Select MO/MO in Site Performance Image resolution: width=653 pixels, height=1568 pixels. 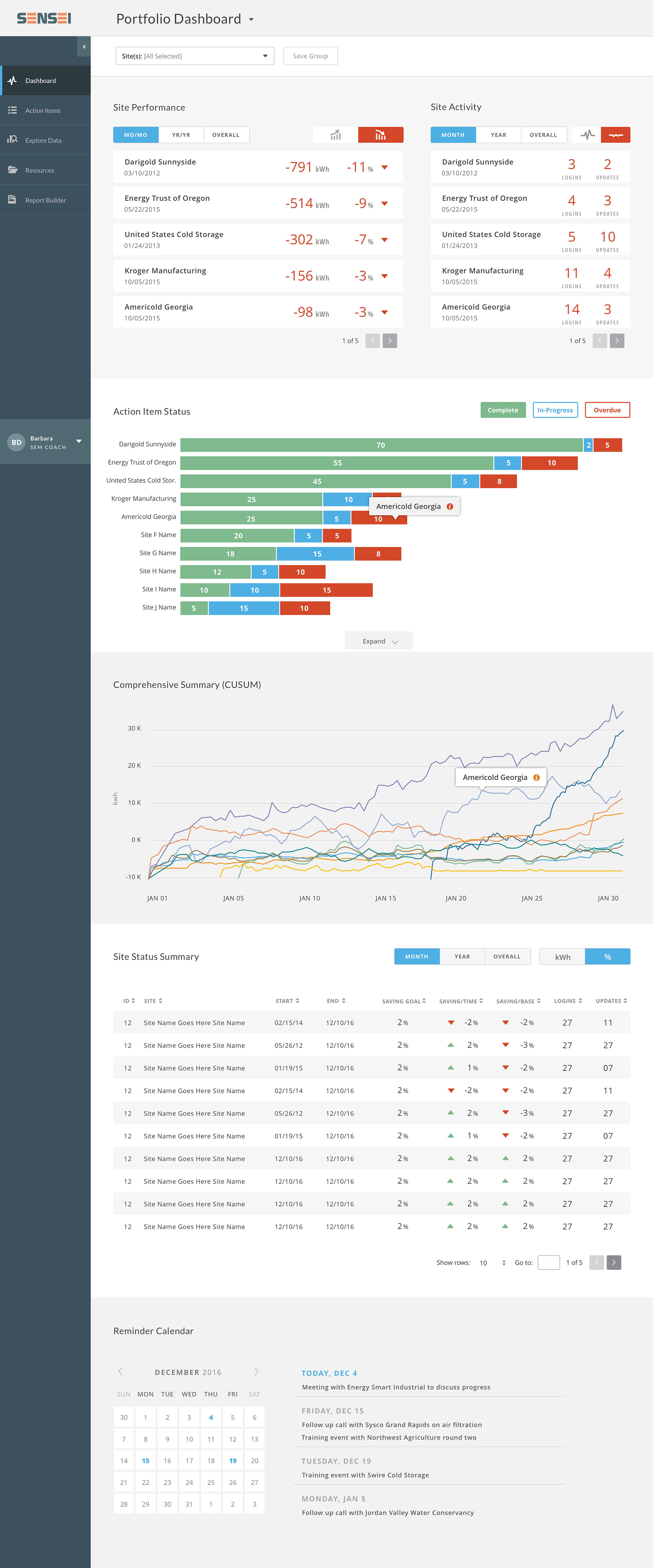[136, 135]
